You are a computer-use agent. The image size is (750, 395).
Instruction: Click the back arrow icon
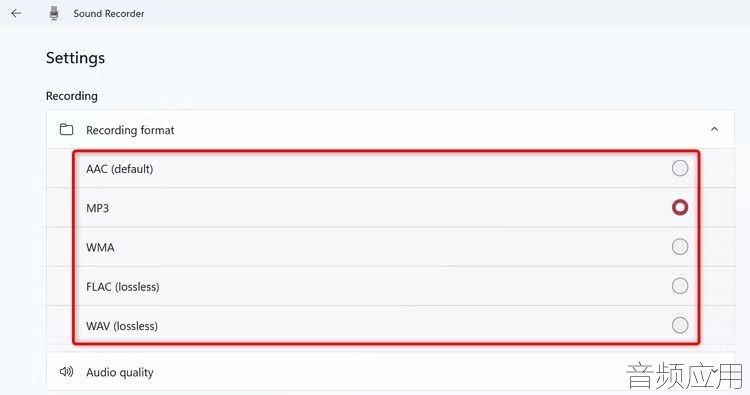click(16, 13)
